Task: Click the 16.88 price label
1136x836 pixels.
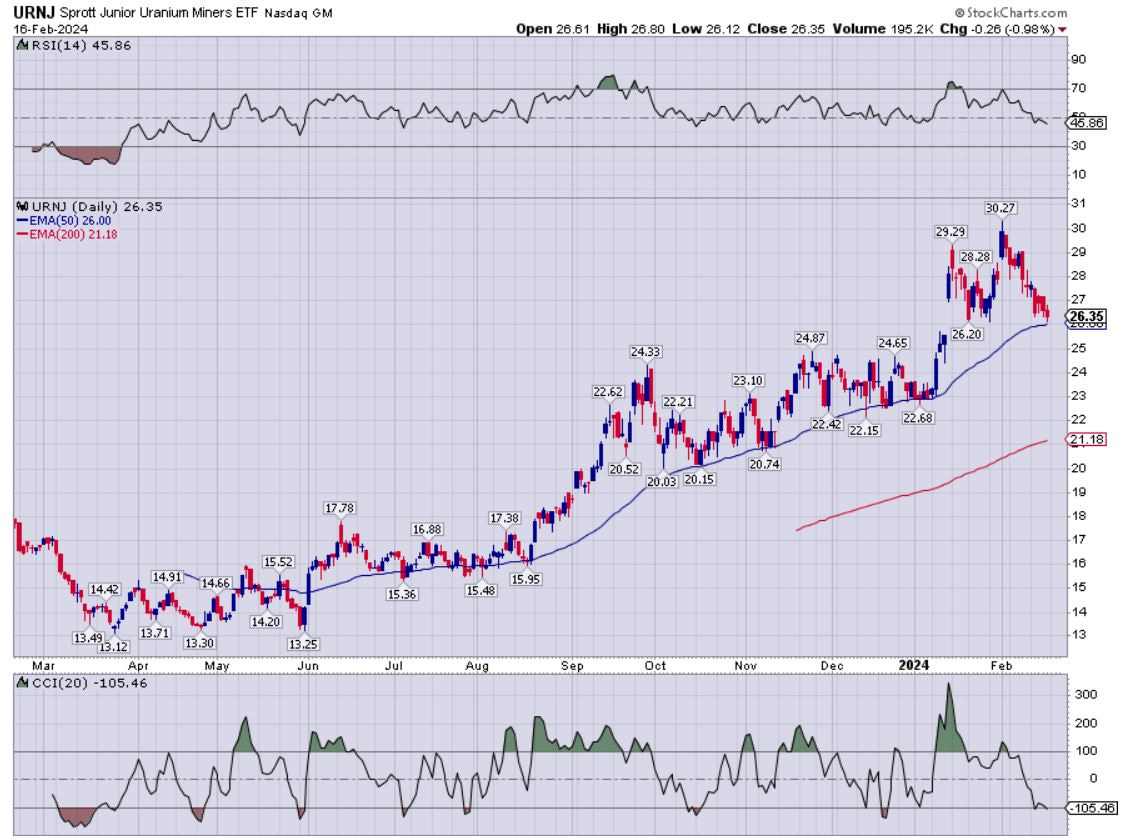Action: tap(427, 530)
